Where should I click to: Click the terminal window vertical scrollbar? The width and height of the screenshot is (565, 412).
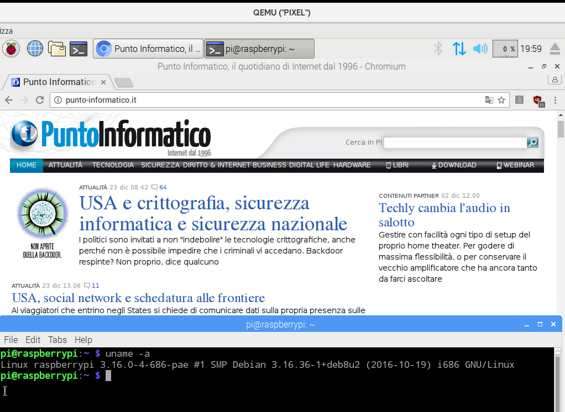pyautogui.click(x=558, y=380)
